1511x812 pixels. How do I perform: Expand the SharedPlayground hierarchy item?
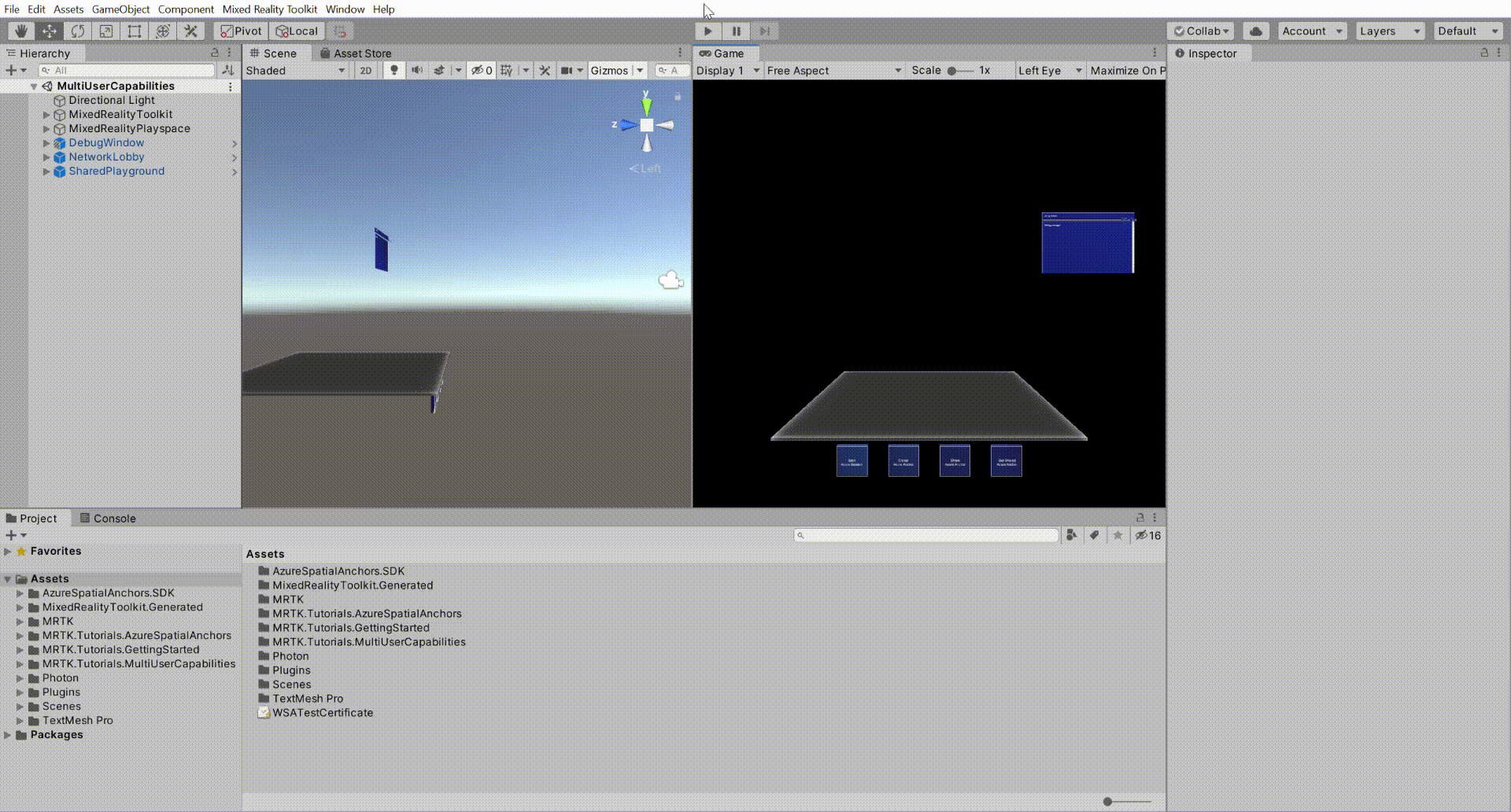coord(46,172)
